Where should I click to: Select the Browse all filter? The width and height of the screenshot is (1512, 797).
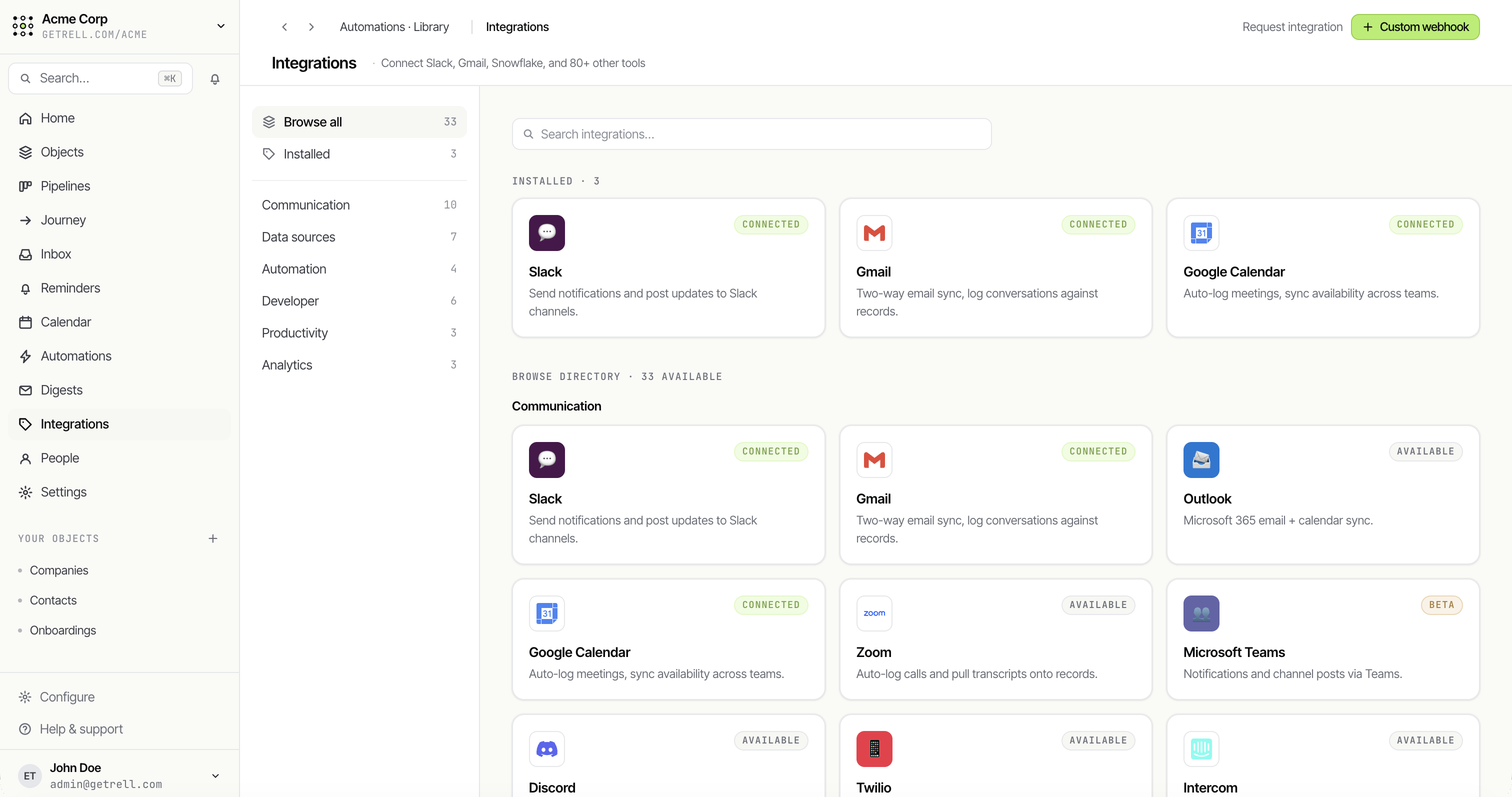359,122
